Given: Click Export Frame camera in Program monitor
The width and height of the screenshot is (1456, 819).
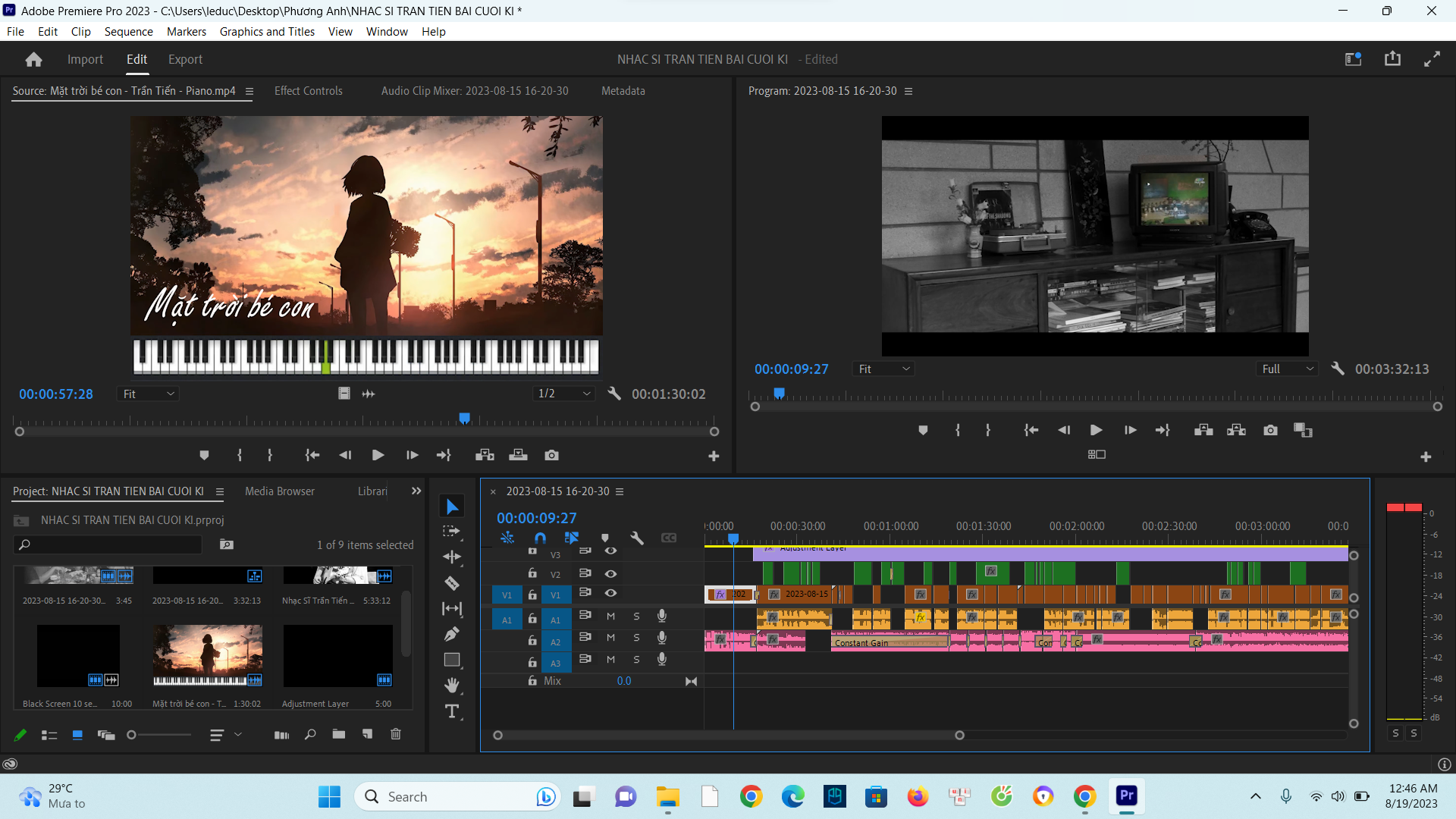Looking at the screenshot, I should pyautogui.click(x=1270, y=430).
